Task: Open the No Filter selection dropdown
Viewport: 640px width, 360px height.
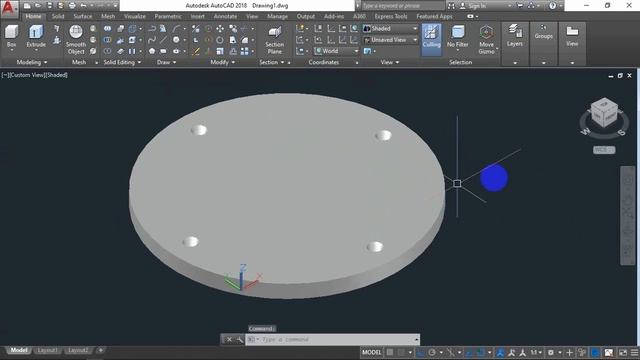Action: (x=458, y=38)
